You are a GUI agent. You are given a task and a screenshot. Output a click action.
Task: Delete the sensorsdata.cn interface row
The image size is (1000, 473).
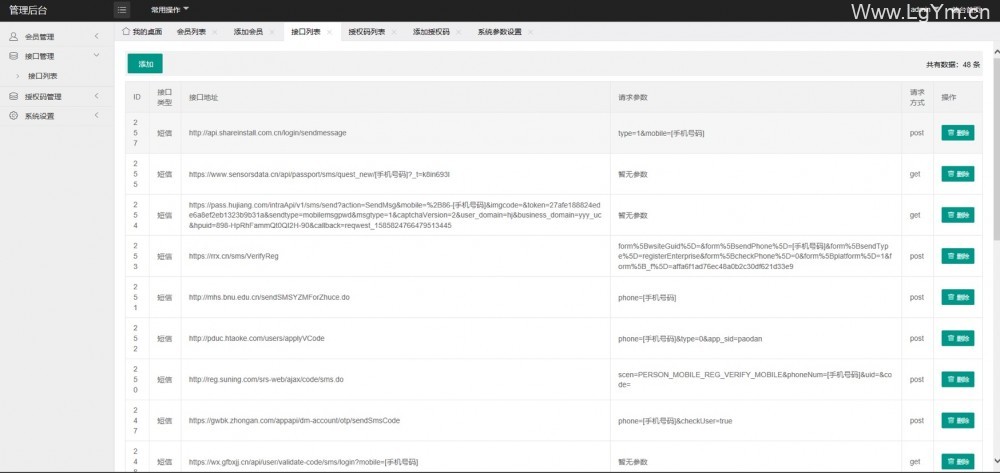tap(958, 174)
